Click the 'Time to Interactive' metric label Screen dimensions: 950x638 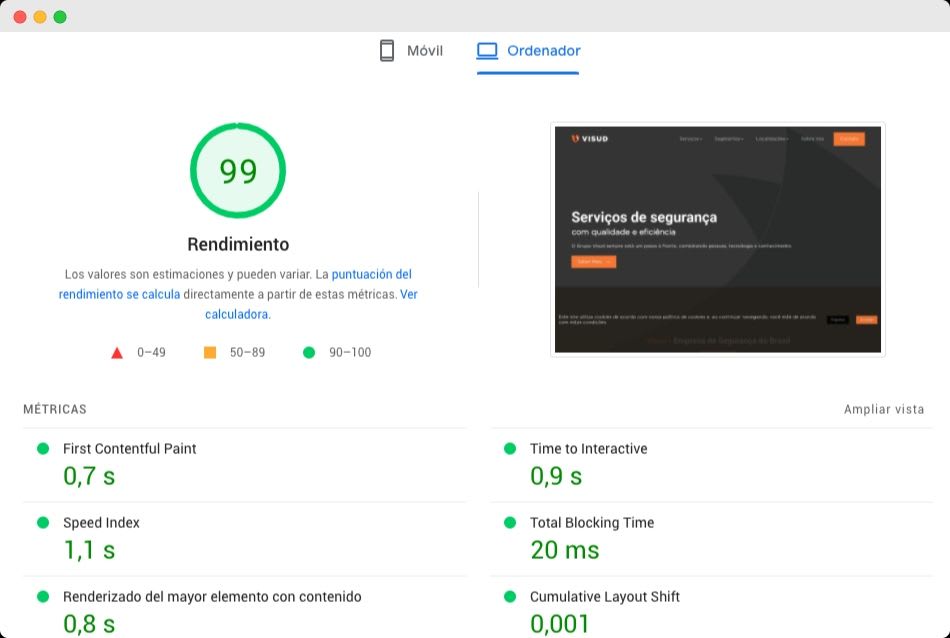tap(588, 449)
